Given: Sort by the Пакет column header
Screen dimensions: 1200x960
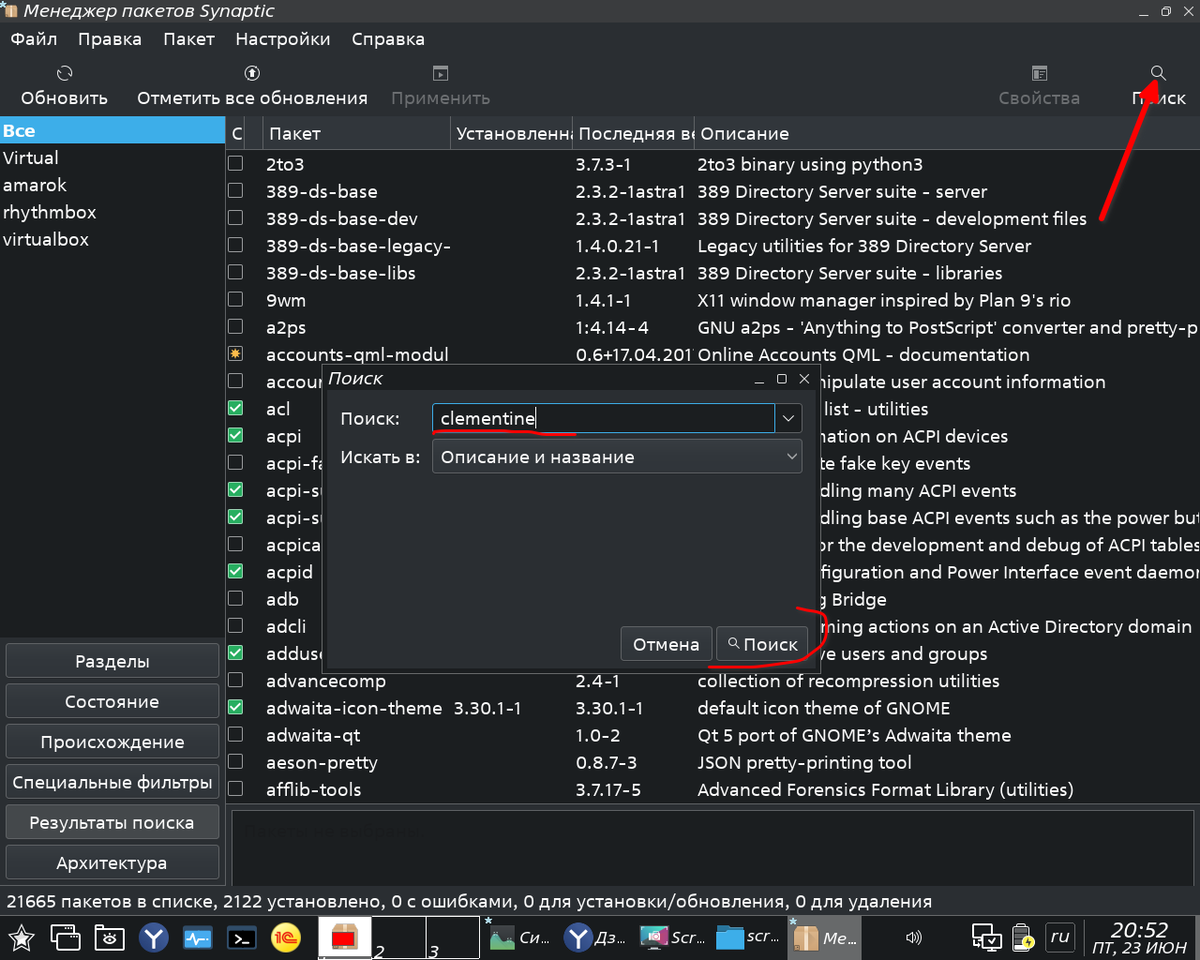Looking at the screenshot, I should [357, 133].
